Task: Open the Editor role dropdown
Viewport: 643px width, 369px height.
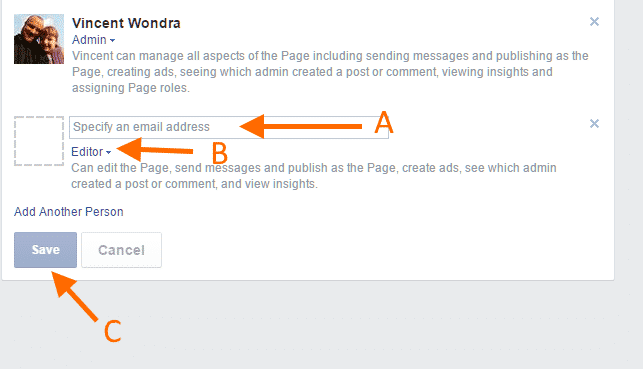Action: click(x=91, y=152)
